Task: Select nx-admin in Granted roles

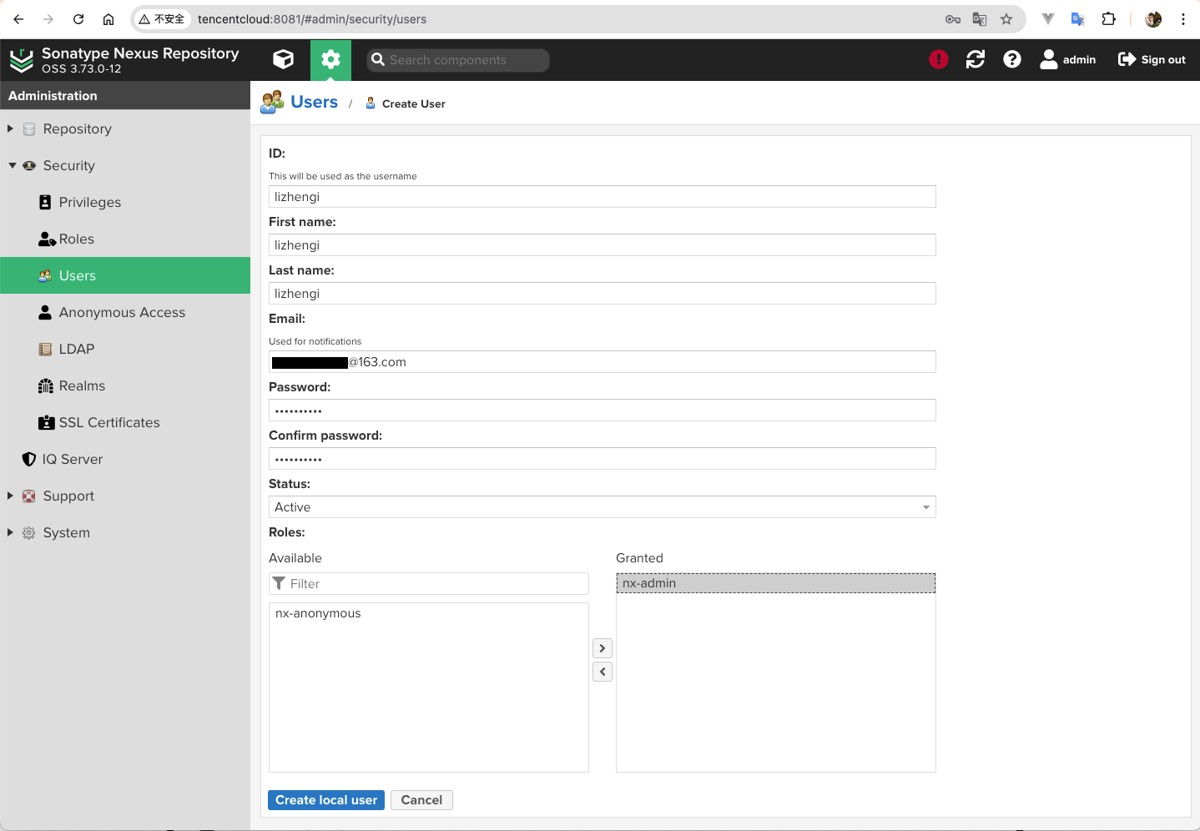Action: tap(776, 583)
